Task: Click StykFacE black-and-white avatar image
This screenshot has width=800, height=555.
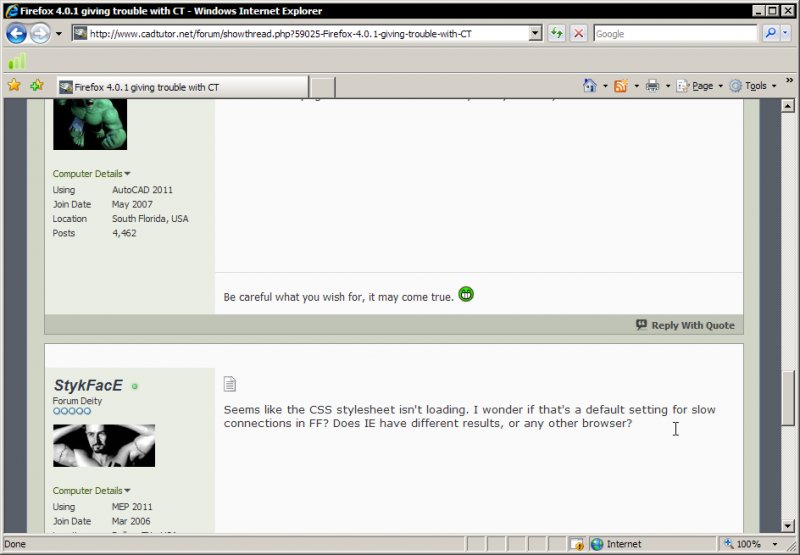Action: (104, 445)
